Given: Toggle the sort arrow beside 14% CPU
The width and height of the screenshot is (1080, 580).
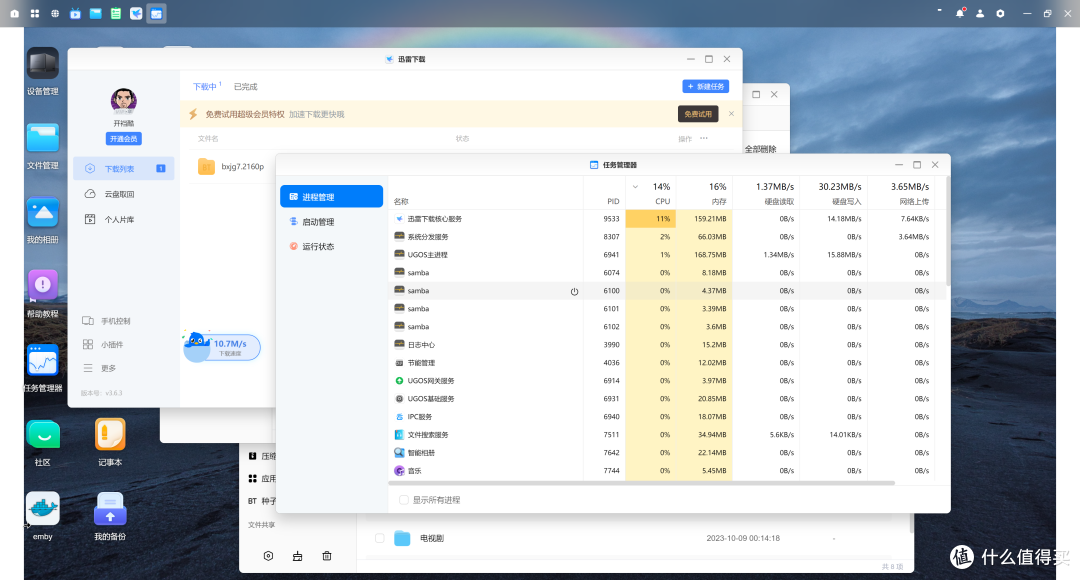Looking at the screenshot, I should click(x=635, y=187).
